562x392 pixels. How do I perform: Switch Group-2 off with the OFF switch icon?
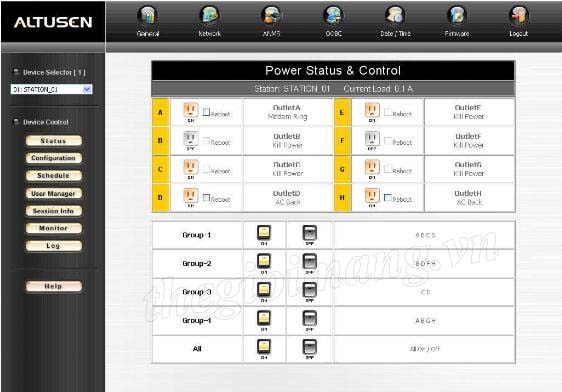pos(310,262)
